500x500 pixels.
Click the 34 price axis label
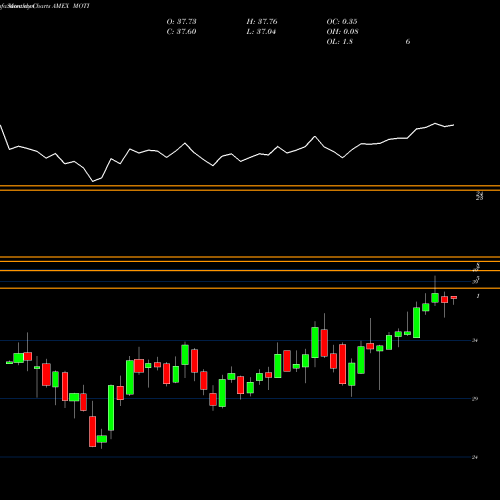tap(475, 340)
